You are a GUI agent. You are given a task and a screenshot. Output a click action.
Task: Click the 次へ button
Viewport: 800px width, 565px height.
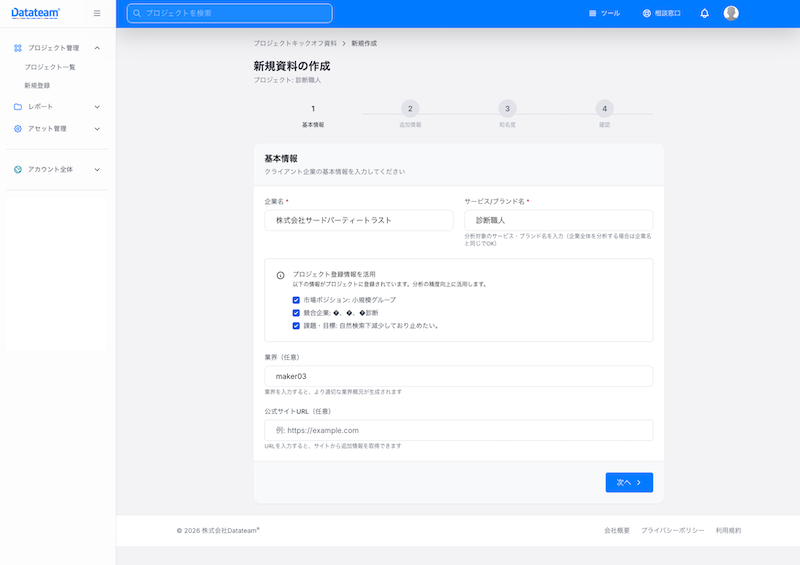pyautogui.click(x=629, y=482)
